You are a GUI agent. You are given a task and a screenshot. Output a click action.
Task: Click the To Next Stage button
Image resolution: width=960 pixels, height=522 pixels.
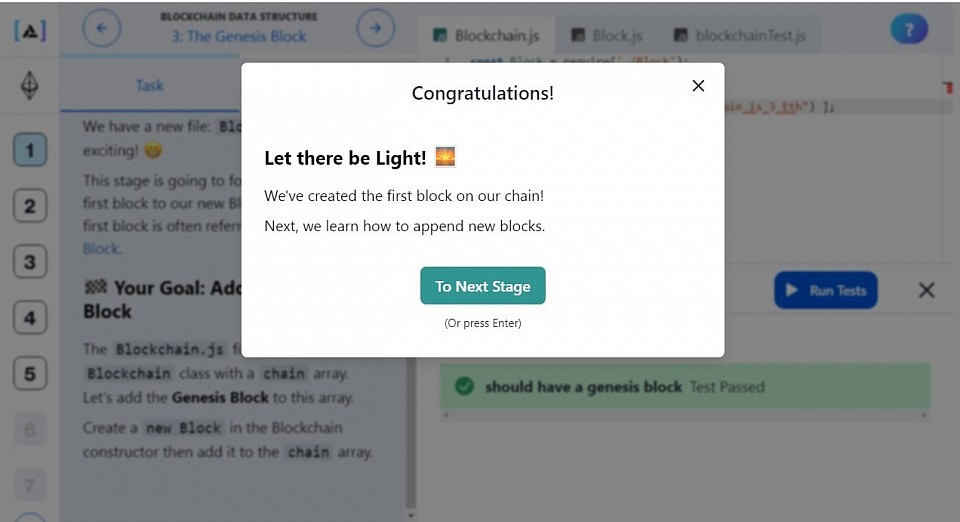pos(482,286)
